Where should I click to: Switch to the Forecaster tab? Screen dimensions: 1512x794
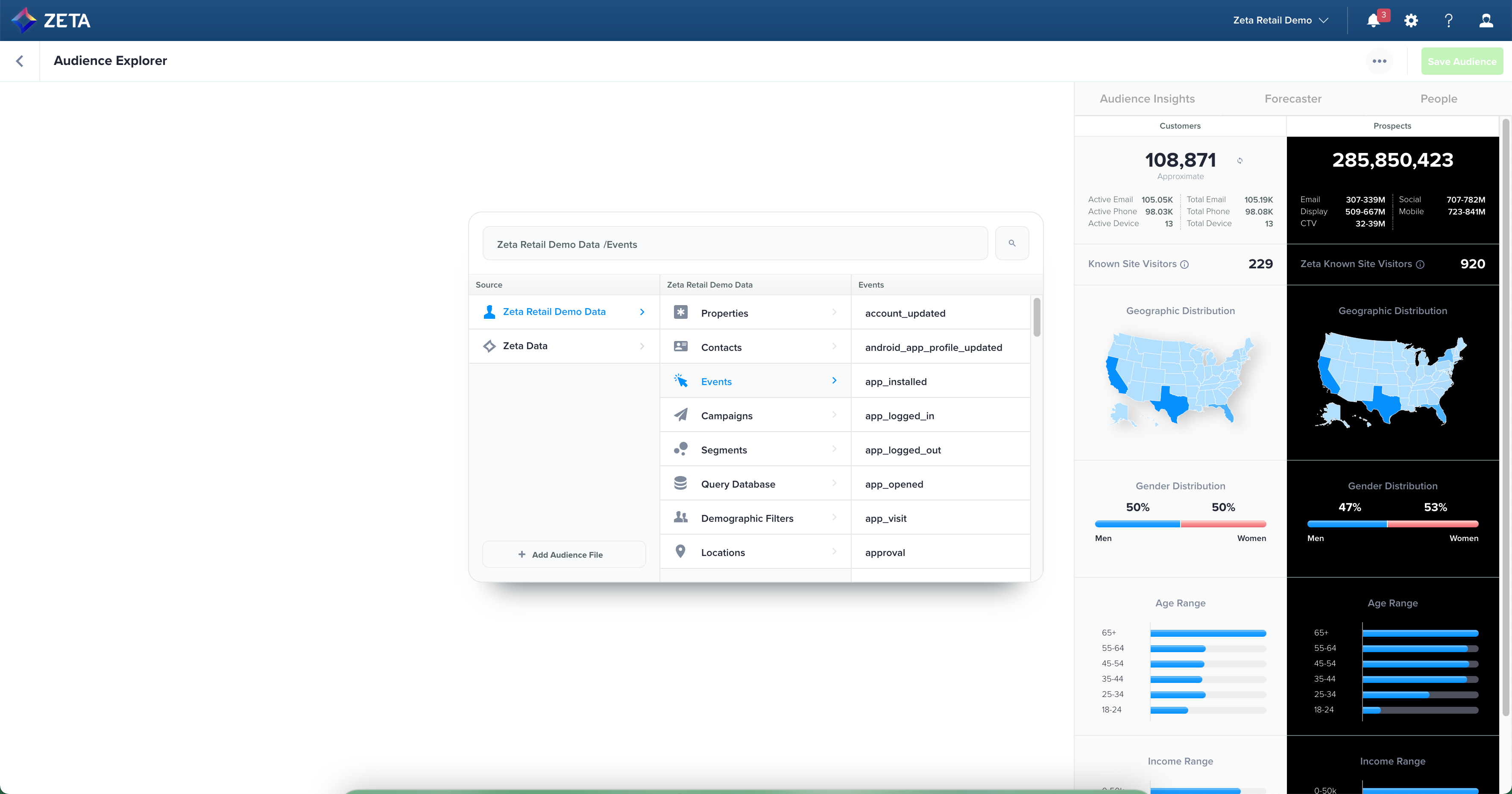(1292, 99)
